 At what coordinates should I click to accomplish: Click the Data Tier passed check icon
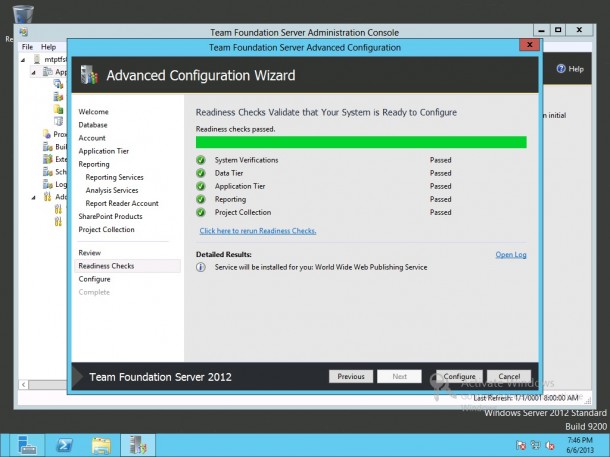coord(200,173)
